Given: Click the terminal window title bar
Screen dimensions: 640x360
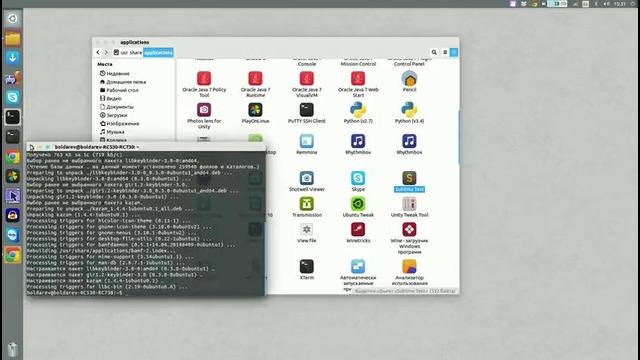Looking at the screenshot, I should (146, 147).
